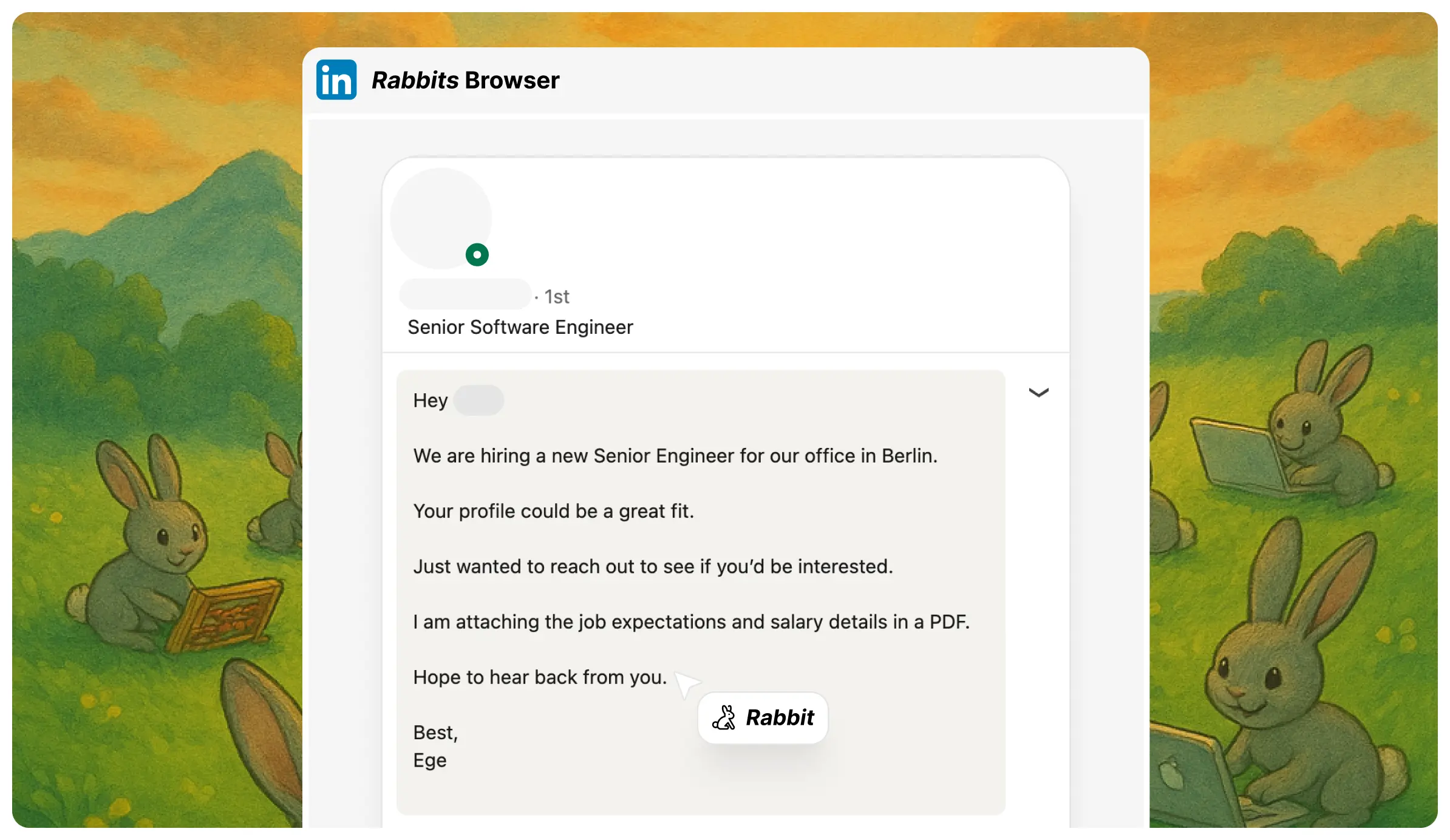Click the LinkedIn logo icon
Viewport: 1450px width, 840px height.
click(x=336, y=80)
